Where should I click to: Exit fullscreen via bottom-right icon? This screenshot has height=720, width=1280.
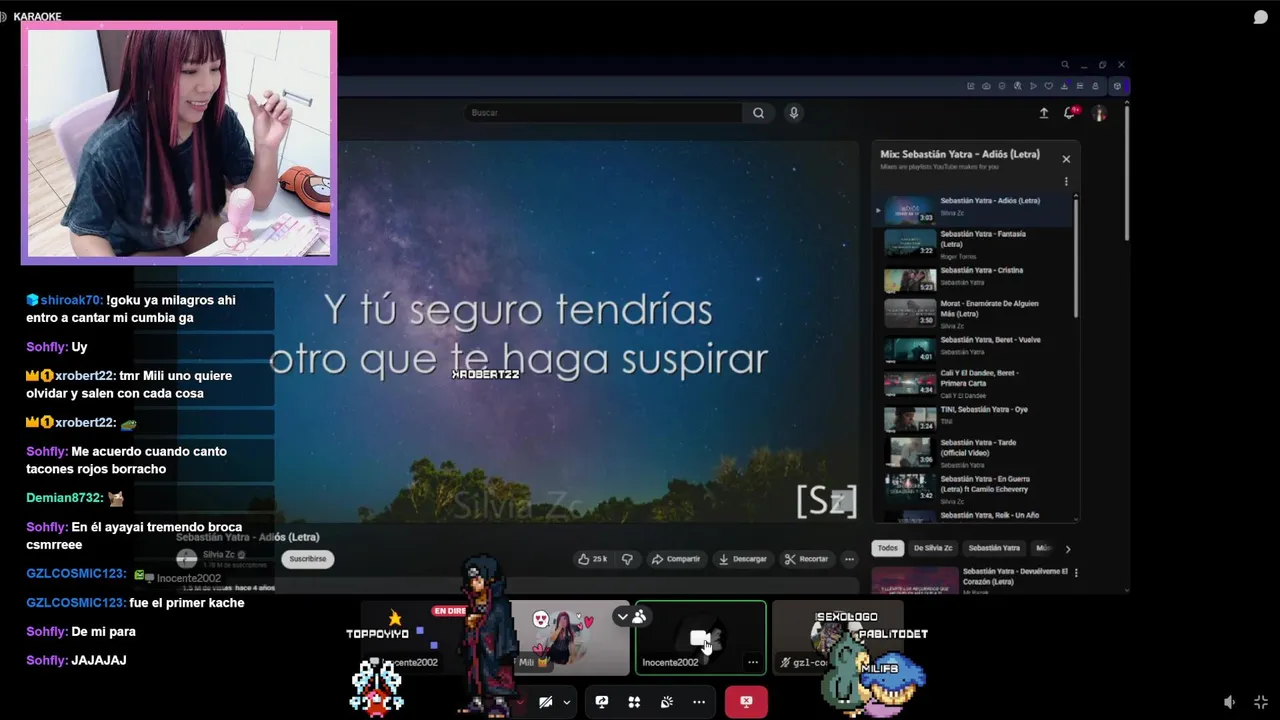1261,702
